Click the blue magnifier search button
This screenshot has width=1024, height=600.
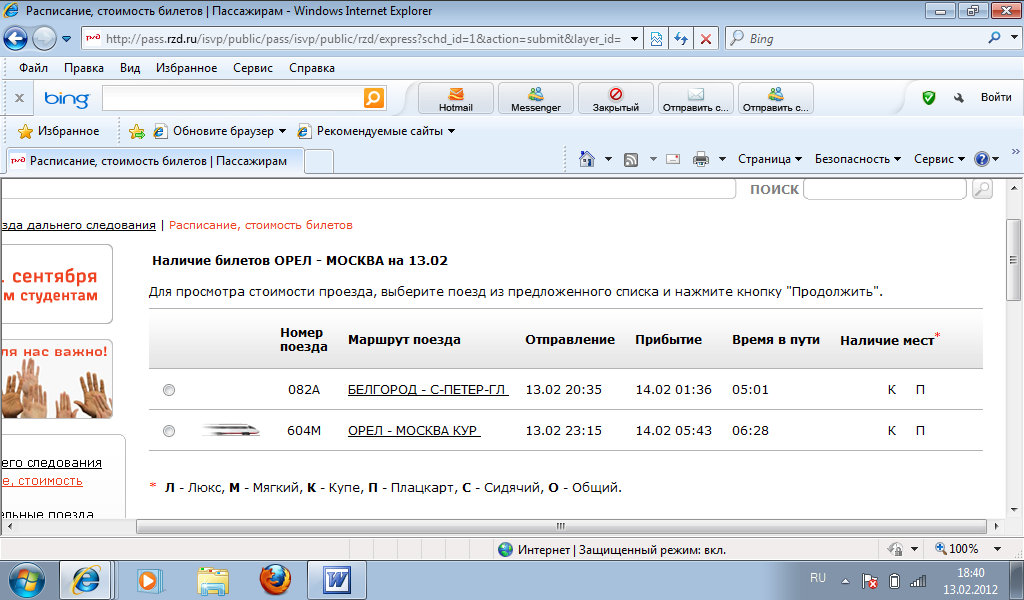[995, 38]
